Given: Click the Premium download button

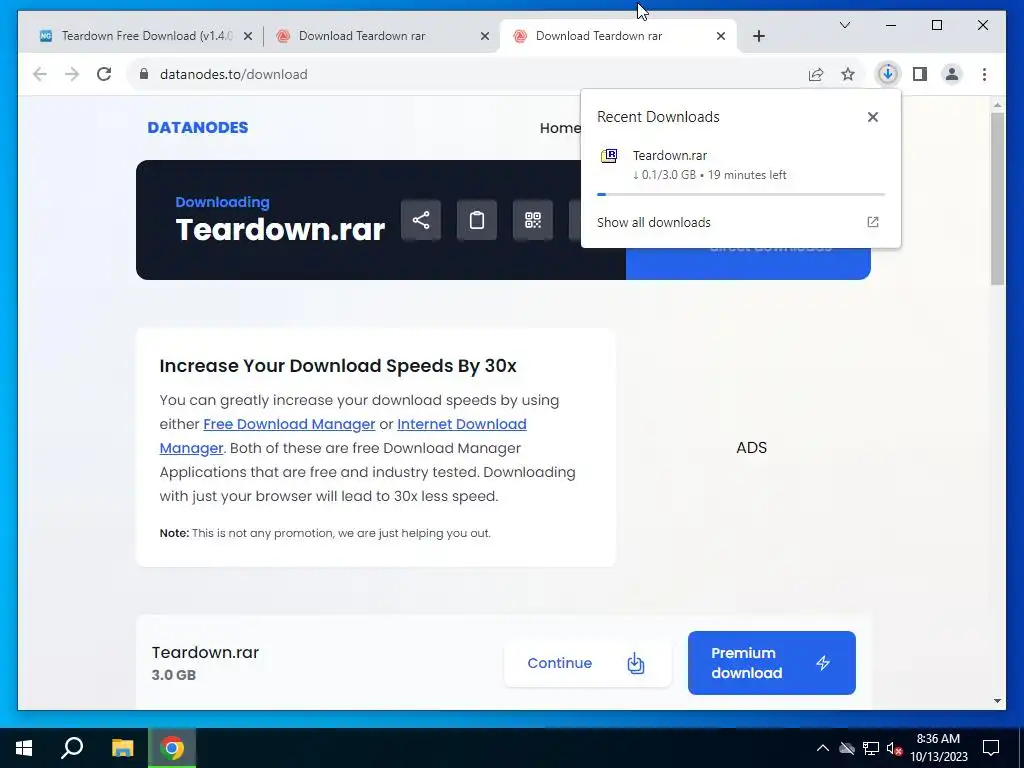Looking at the screenshot, I should pyautogui.click(x=771, y=663).
